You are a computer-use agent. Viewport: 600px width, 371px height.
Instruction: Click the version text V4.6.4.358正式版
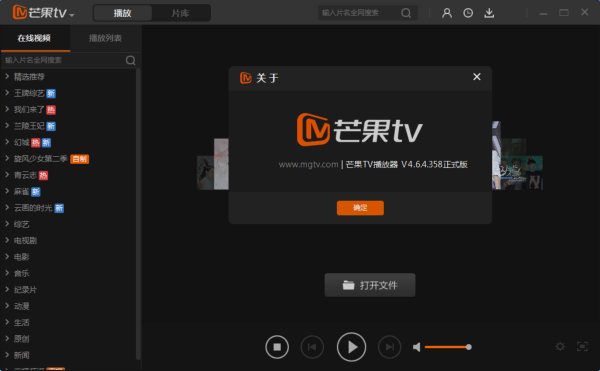434,164
